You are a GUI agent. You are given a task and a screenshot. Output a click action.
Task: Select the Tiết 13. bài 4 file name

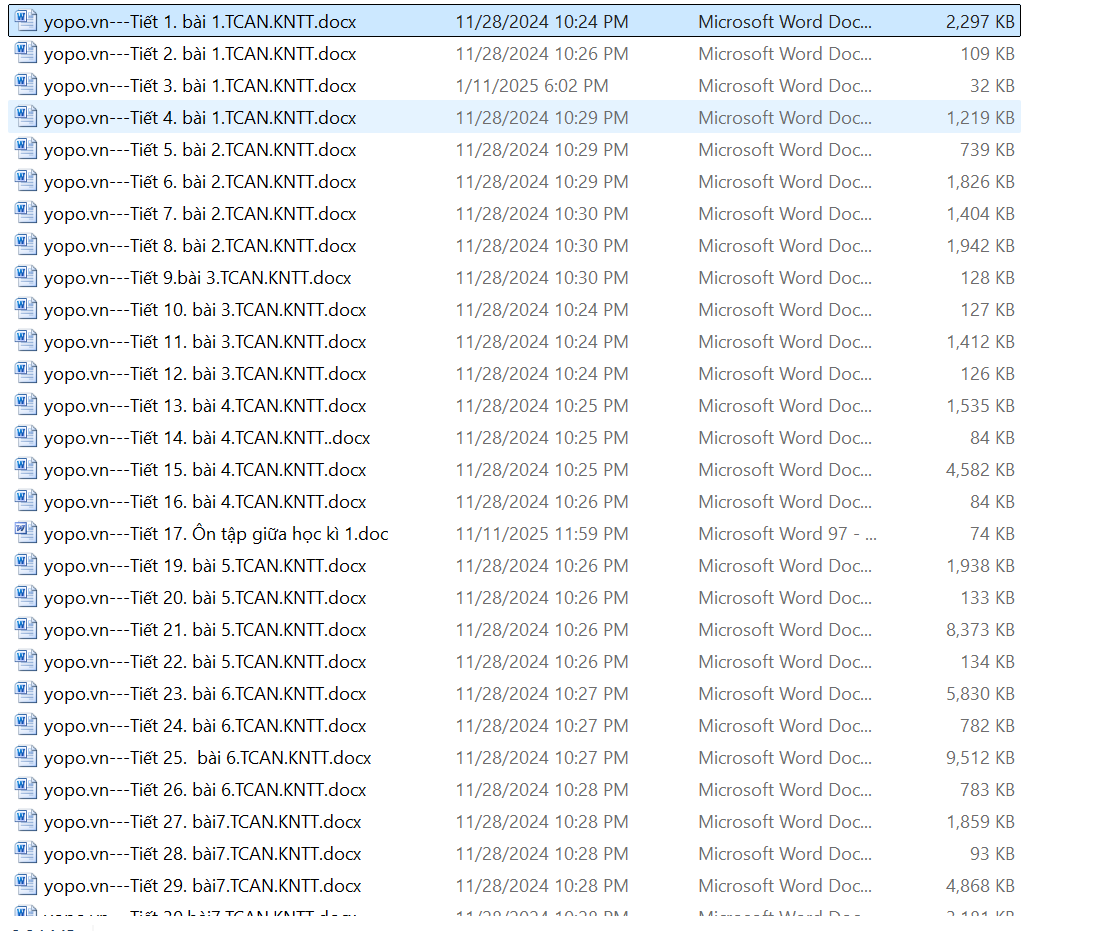pos(205,406)
